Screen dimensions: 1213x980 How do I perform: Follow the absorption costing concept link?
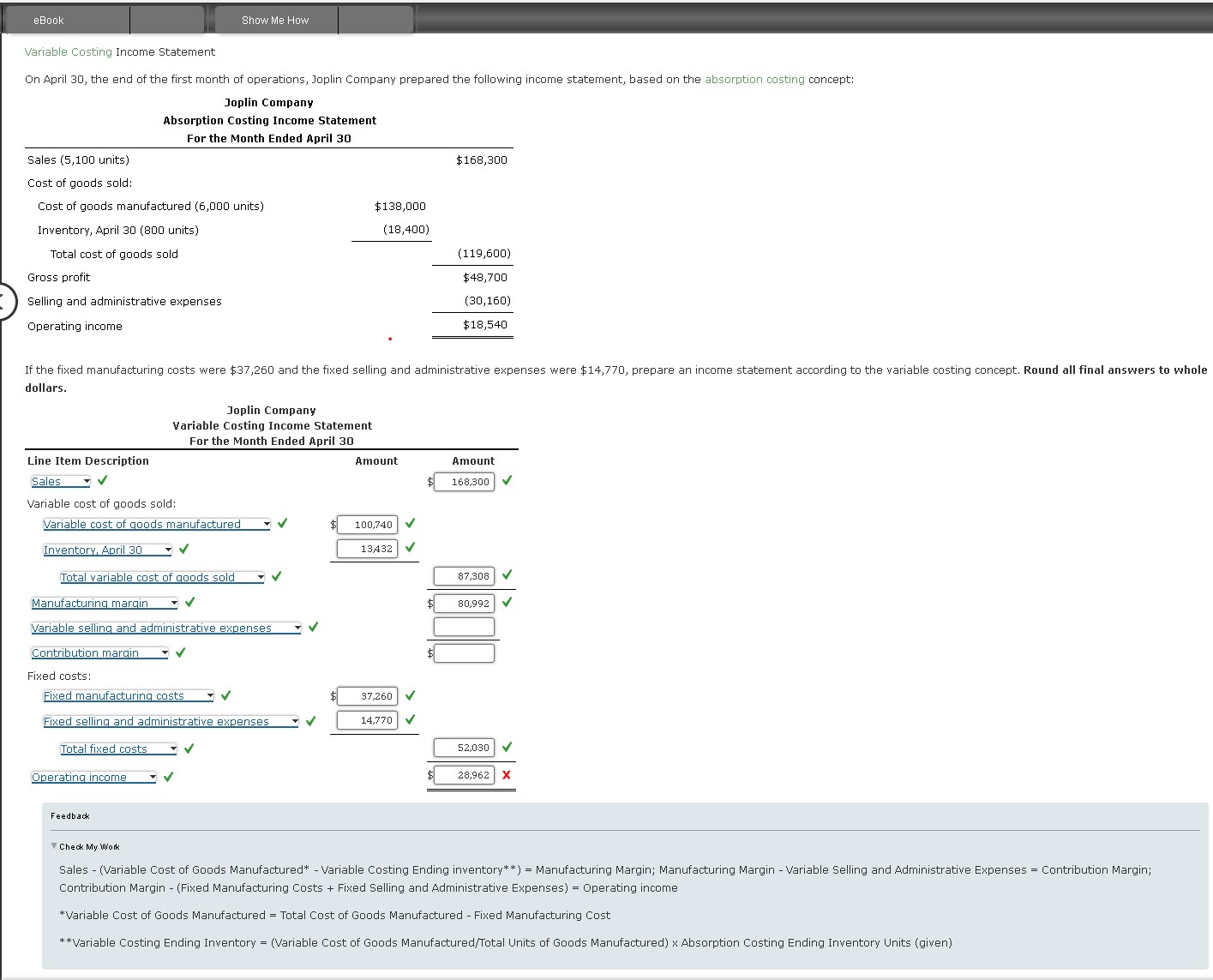pos(754,79)
